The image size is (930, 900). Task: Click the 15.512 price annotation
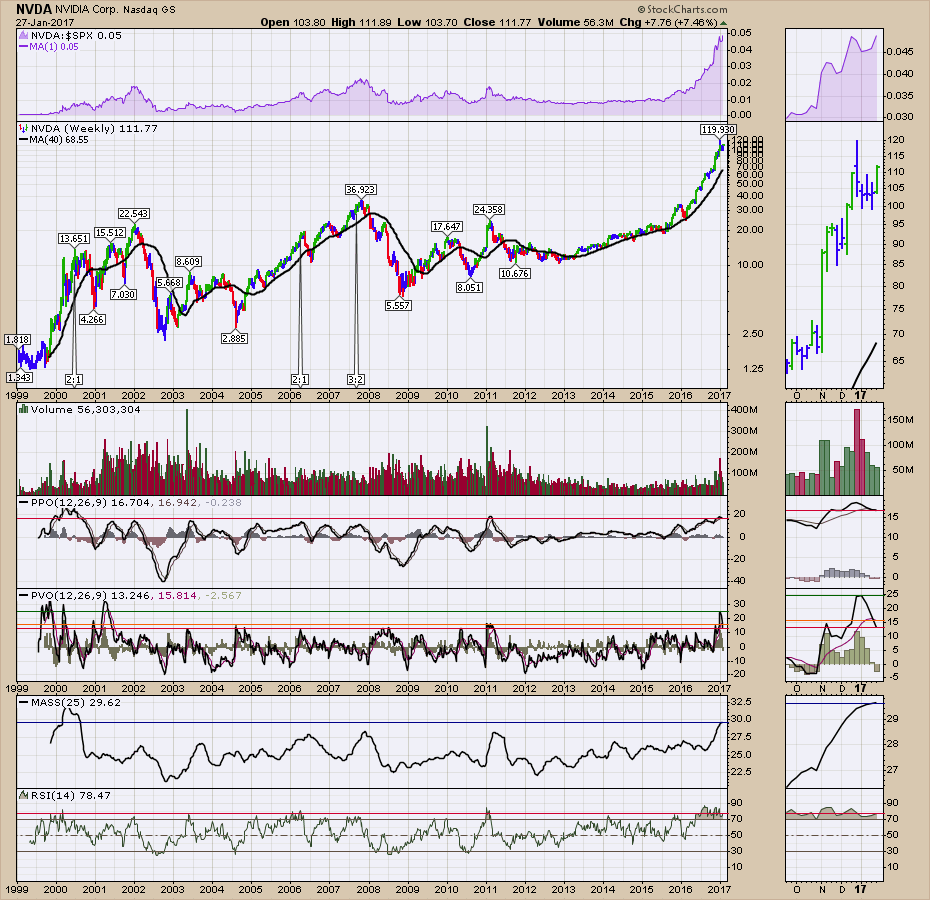pyautogui.click(x=110, y=233)
